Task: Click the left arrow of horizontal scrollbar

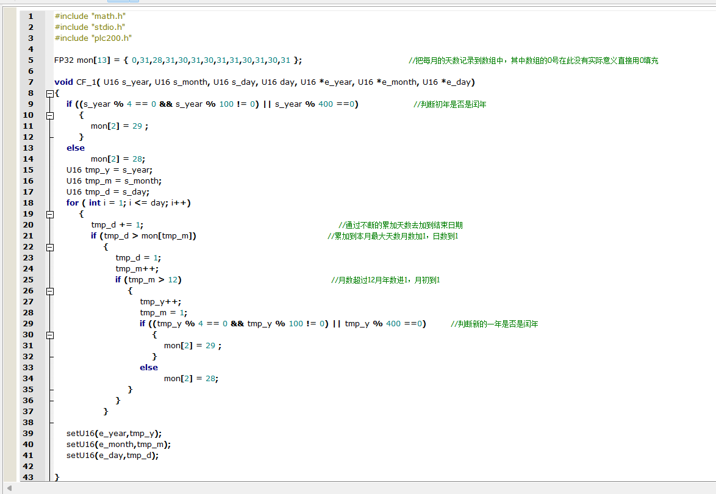Action: (9, 488)
